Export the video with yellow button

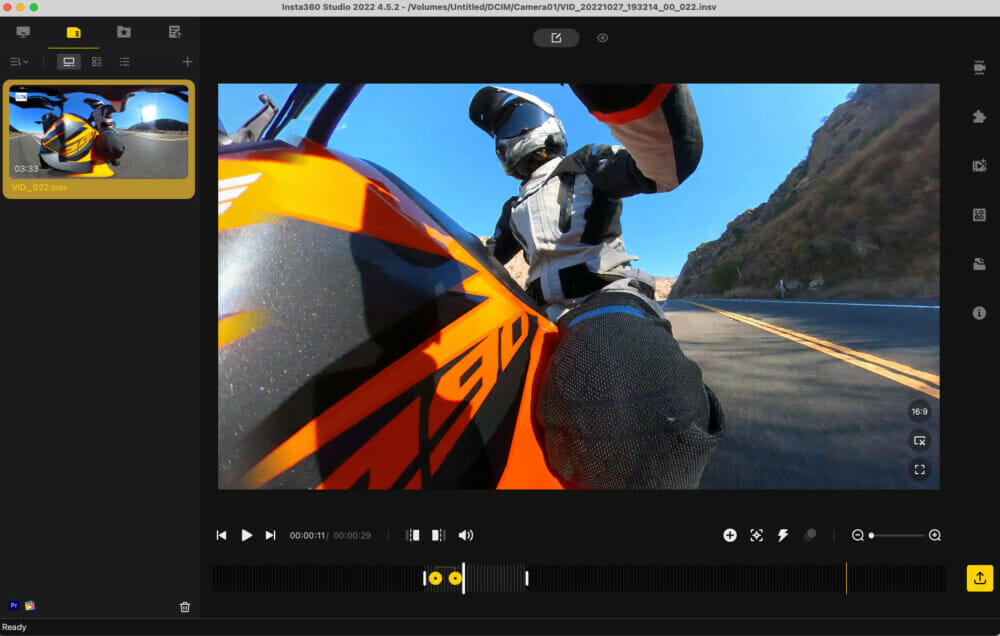tap(980, 578)
